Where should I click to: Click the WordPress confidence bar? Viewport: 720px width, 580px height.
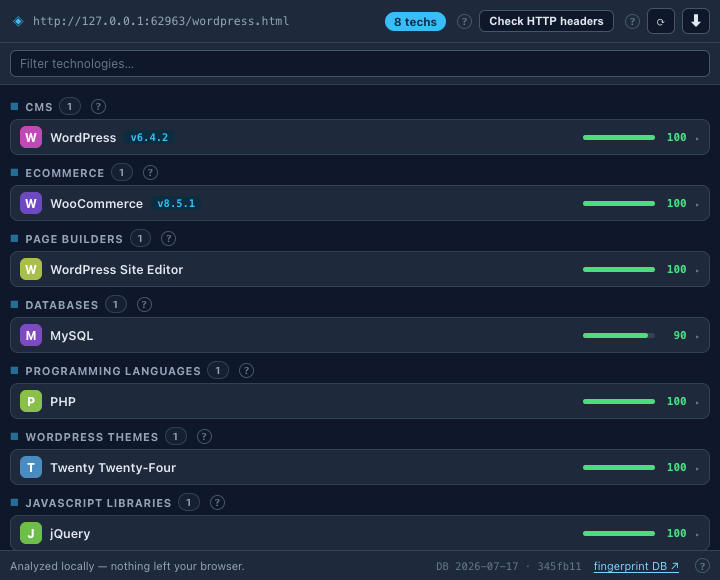[x=619, y=137]
